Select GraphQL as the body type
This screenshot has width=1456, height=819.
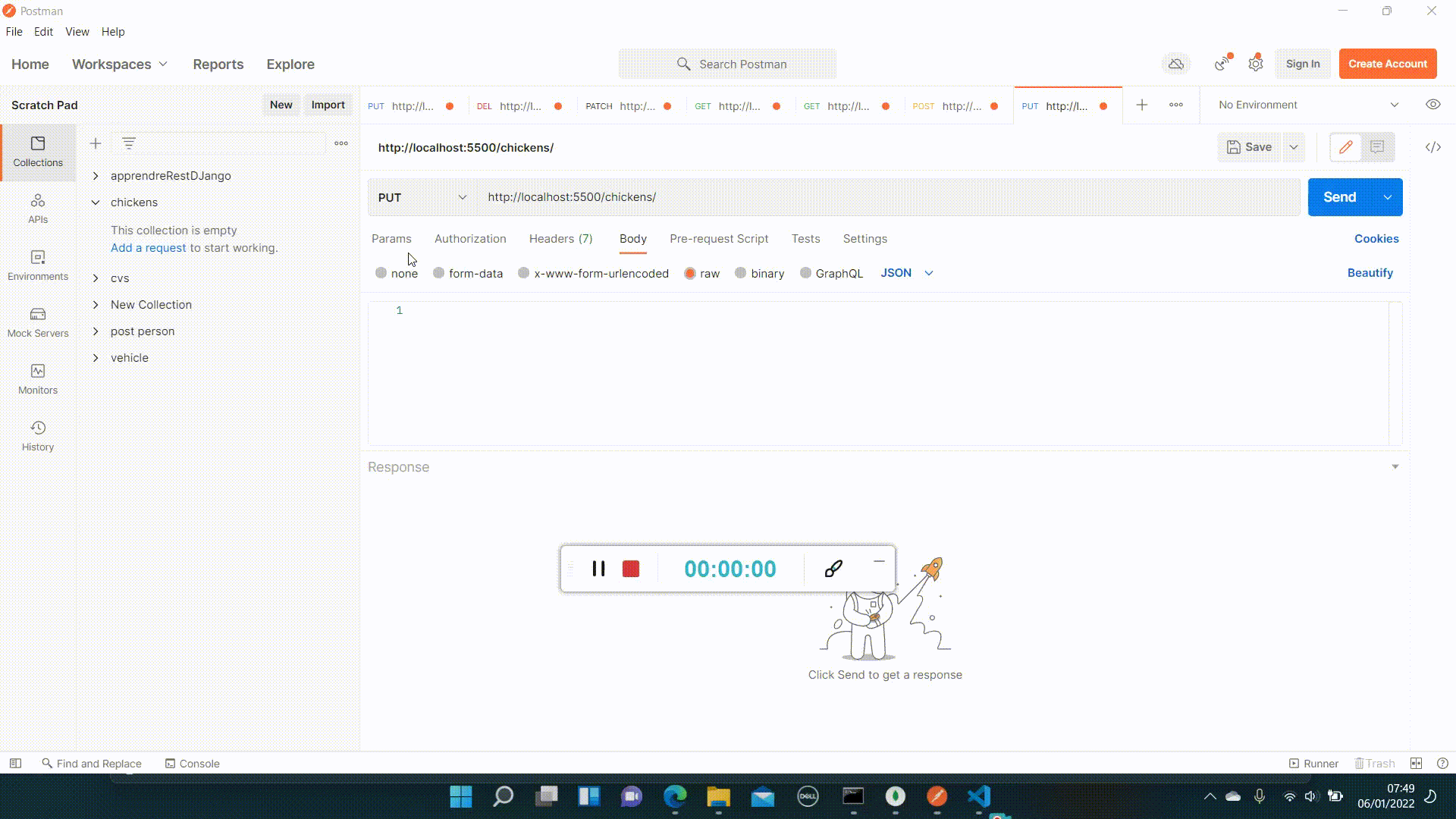pos(832,273)
